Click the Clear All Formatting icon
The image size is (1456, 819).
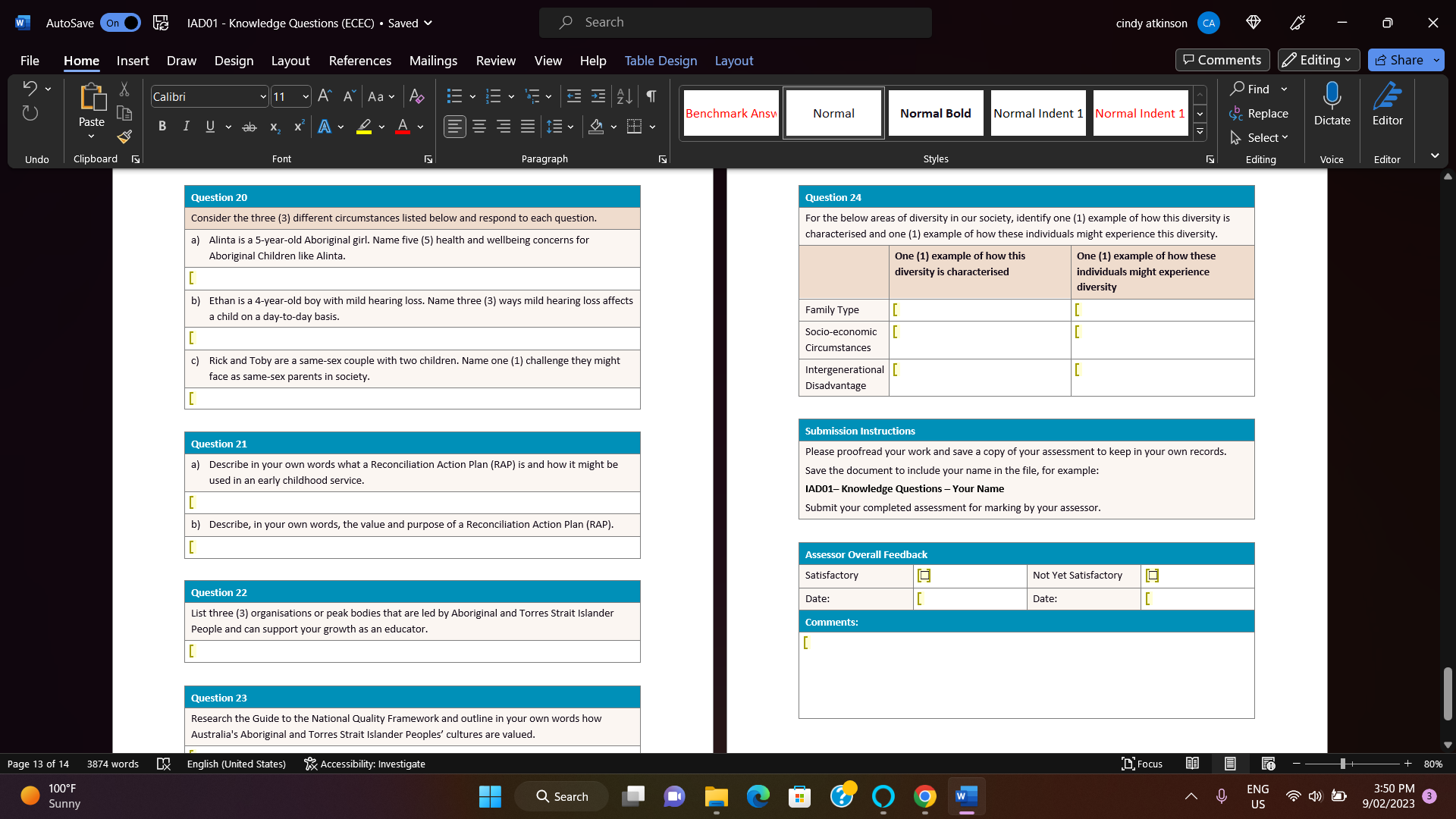[416, 96]
